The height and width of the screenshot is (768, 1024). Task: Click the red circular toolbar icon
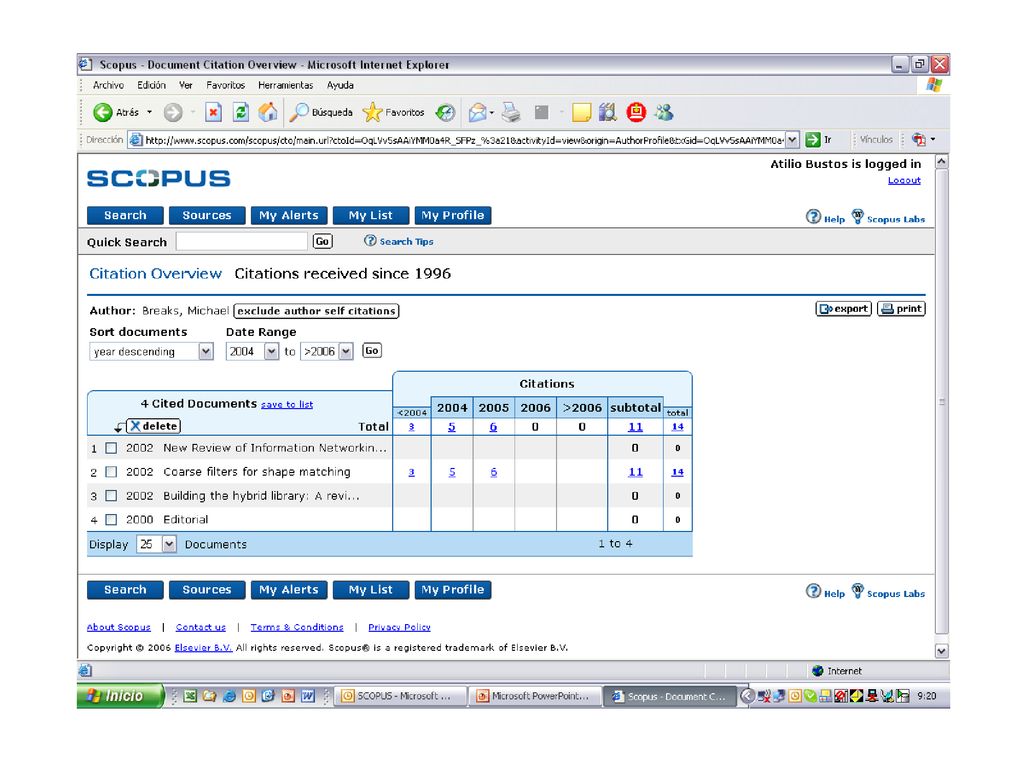tap(636, 112)
